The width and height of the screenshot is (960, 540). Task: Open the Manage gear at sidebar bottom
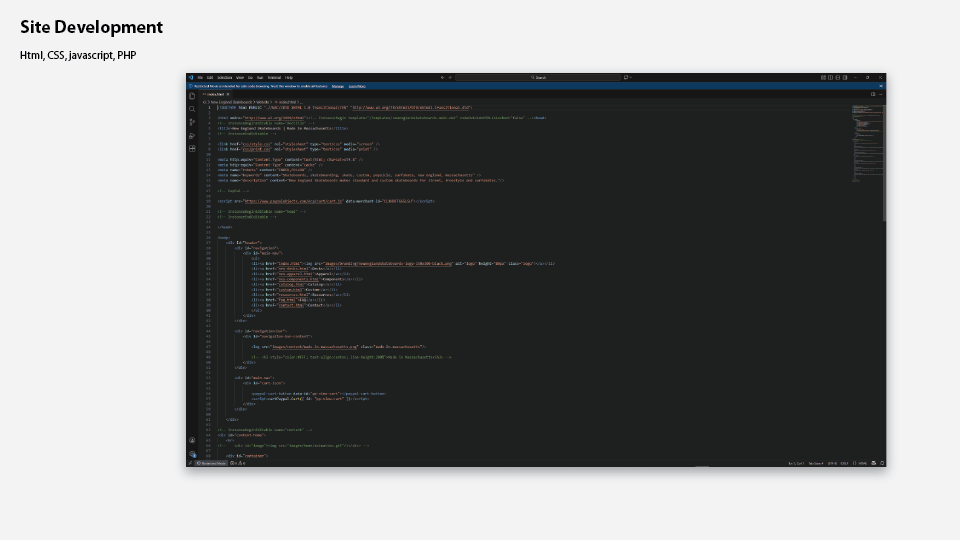192,453
